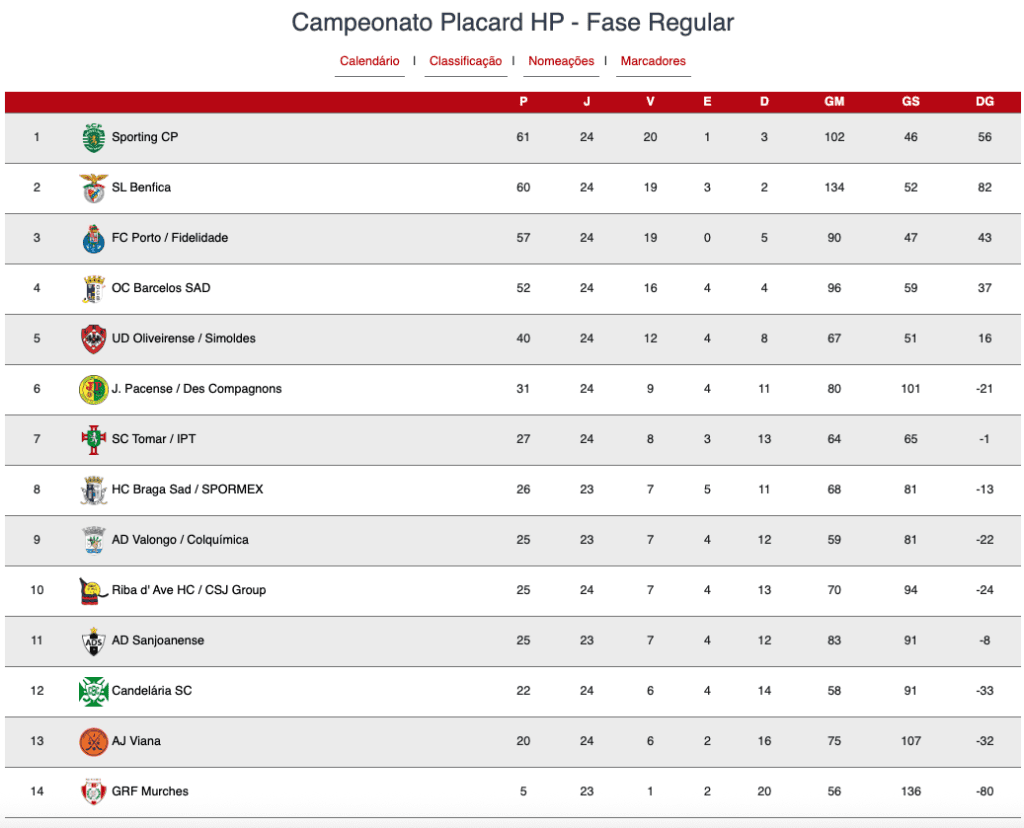Select the SC Tomar / IPT cross crest
The width and height of the screenshot is (1024, 828).
(93, 439)
